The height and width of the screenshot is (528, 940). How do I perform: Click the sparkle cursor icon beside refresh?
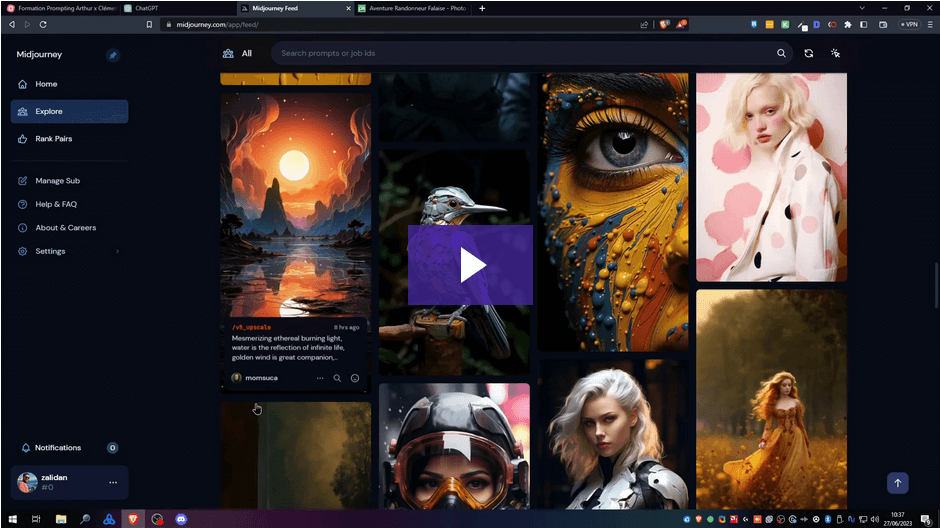(x=836, y=53)
